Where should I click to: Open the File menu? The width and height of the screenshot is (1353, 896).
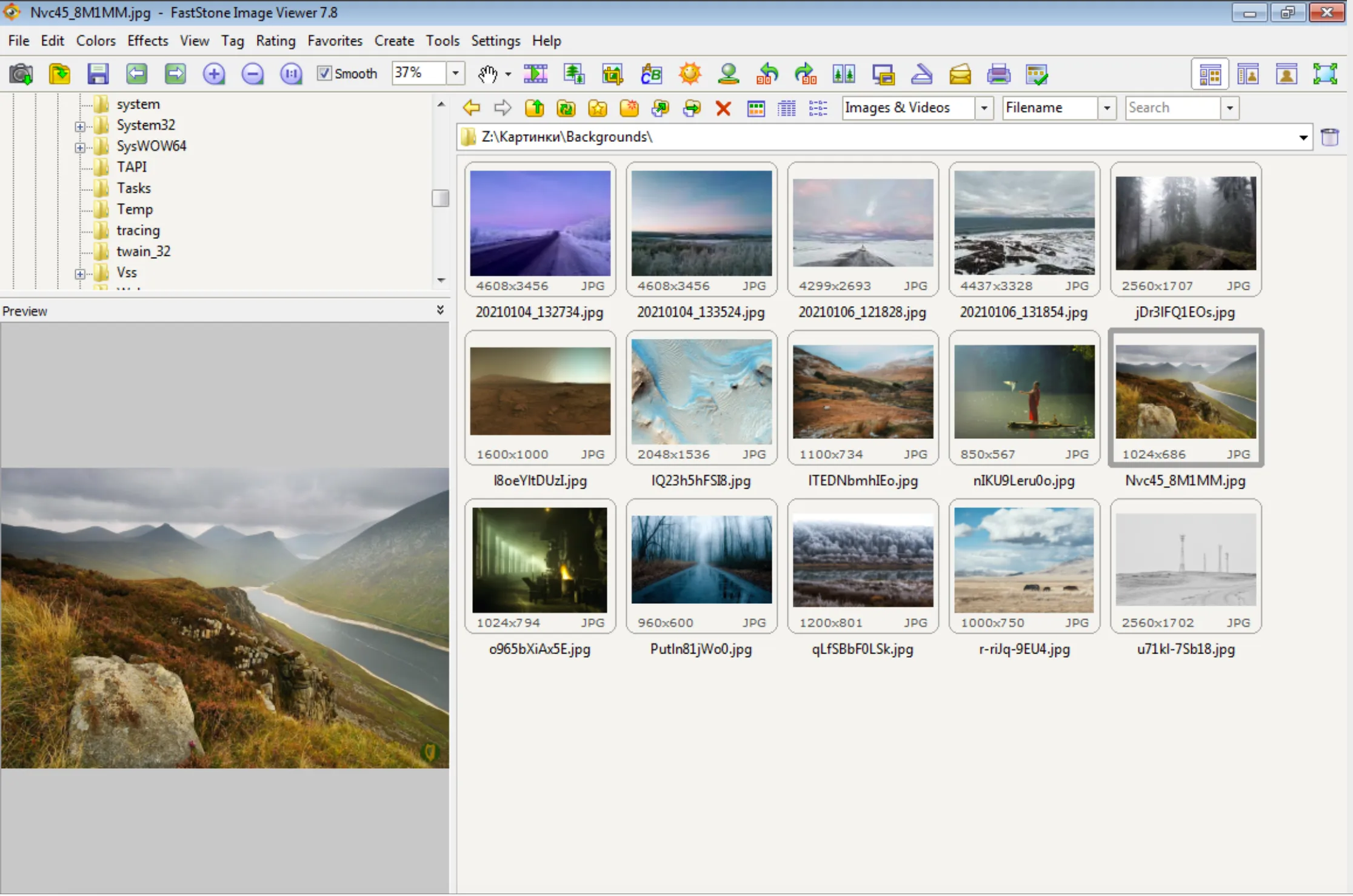(x=18, y=40)
